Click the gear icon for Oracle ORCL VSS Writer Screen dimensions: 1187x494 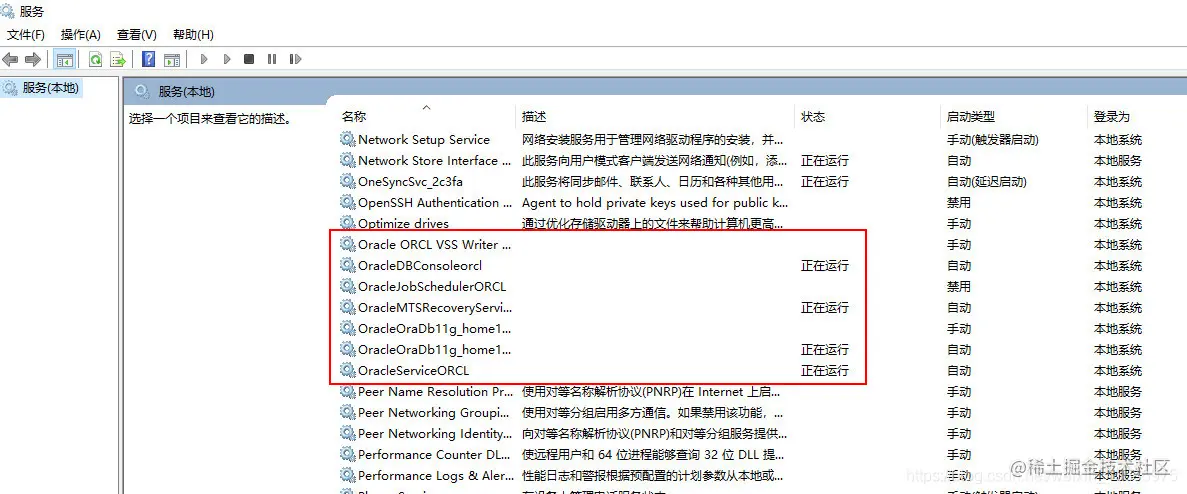click(x=347, y=244)
